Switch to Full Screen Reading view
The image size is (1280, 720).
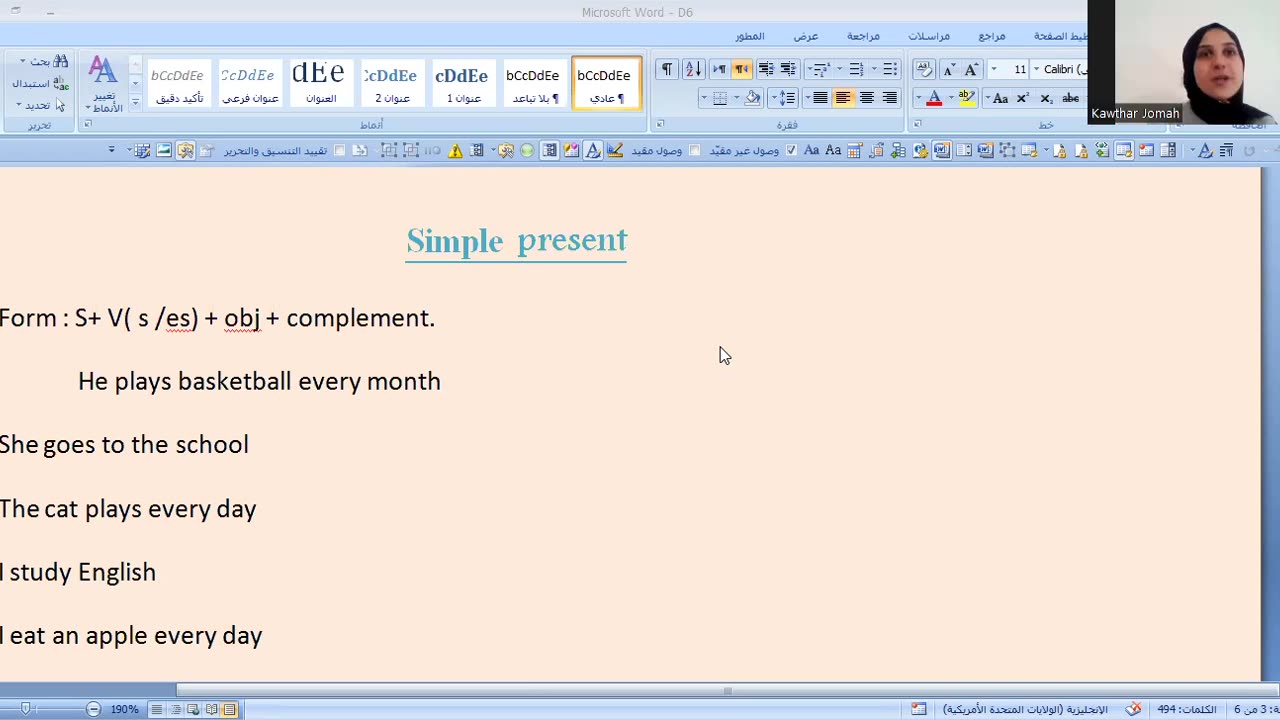[211, 709]
